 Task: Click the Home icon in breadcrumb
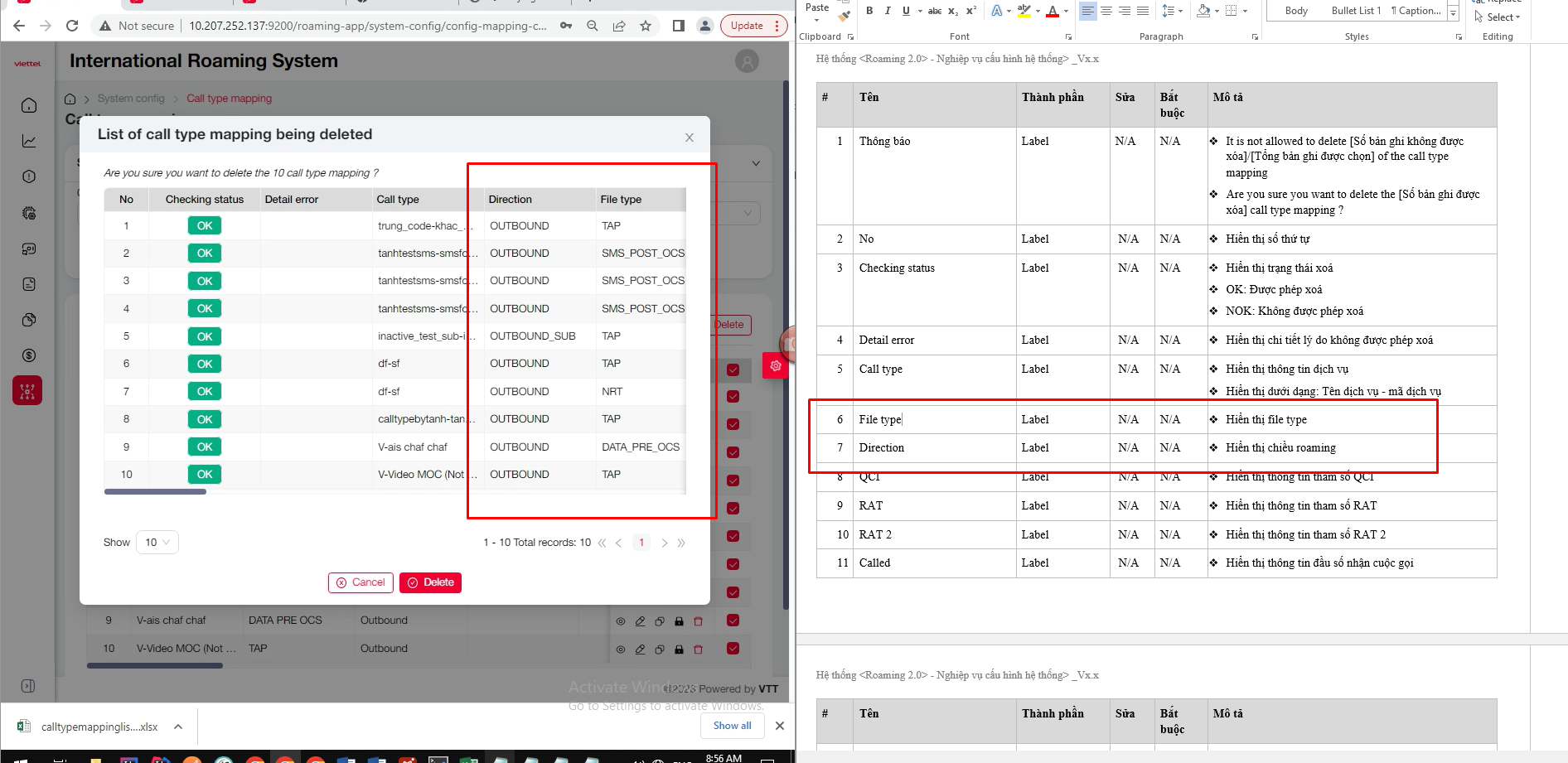tap(70, 99)
